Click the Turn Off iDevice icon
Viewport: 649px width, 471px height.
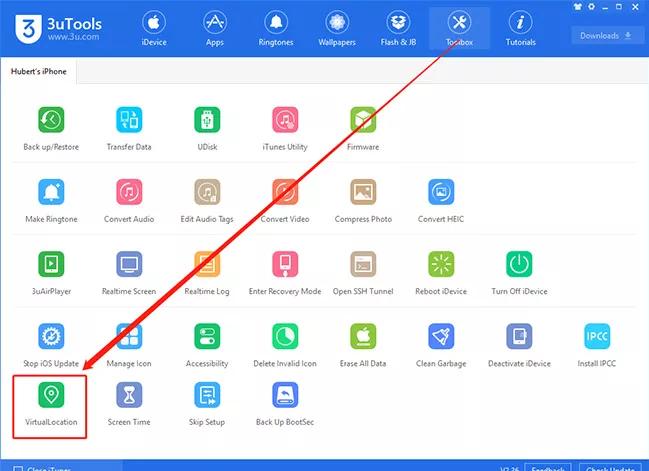coord(519,264)
